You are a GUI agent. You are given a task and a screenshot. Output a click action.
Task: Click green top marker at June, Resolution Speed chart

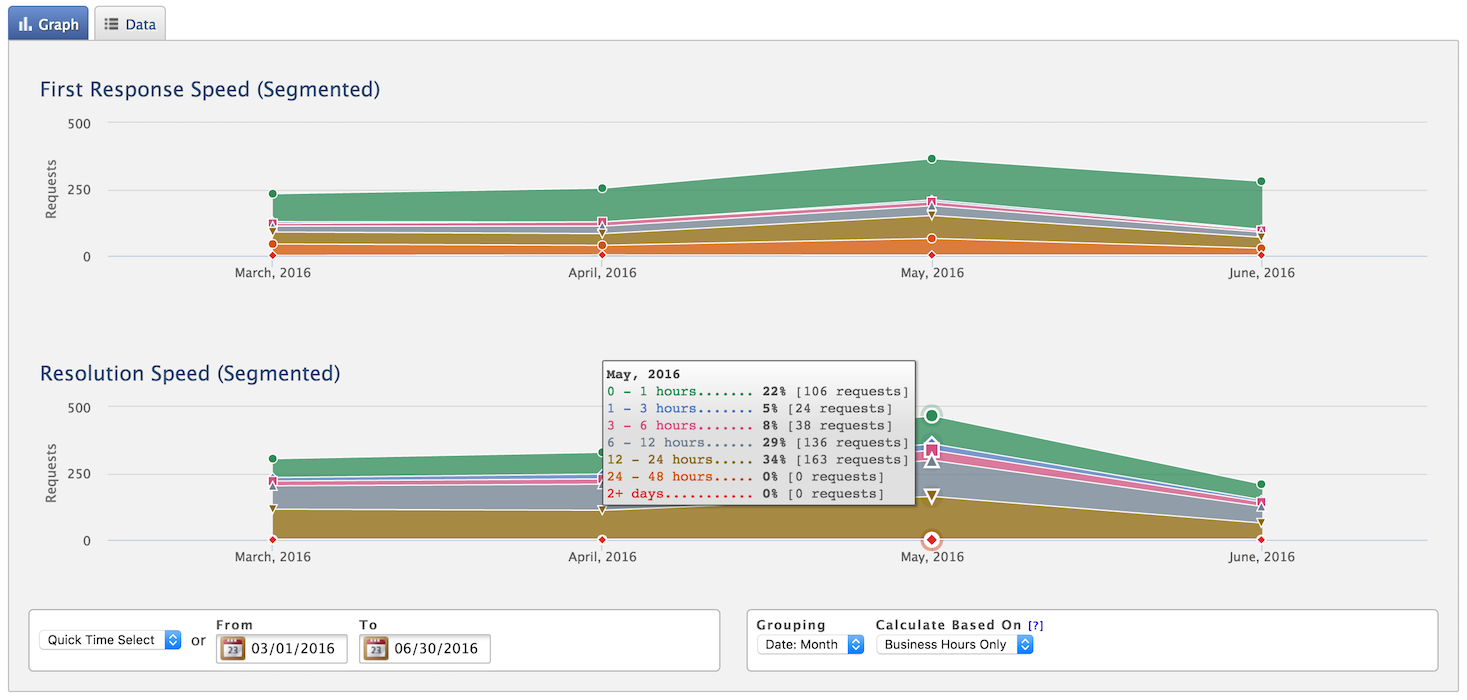point(1261,485)
